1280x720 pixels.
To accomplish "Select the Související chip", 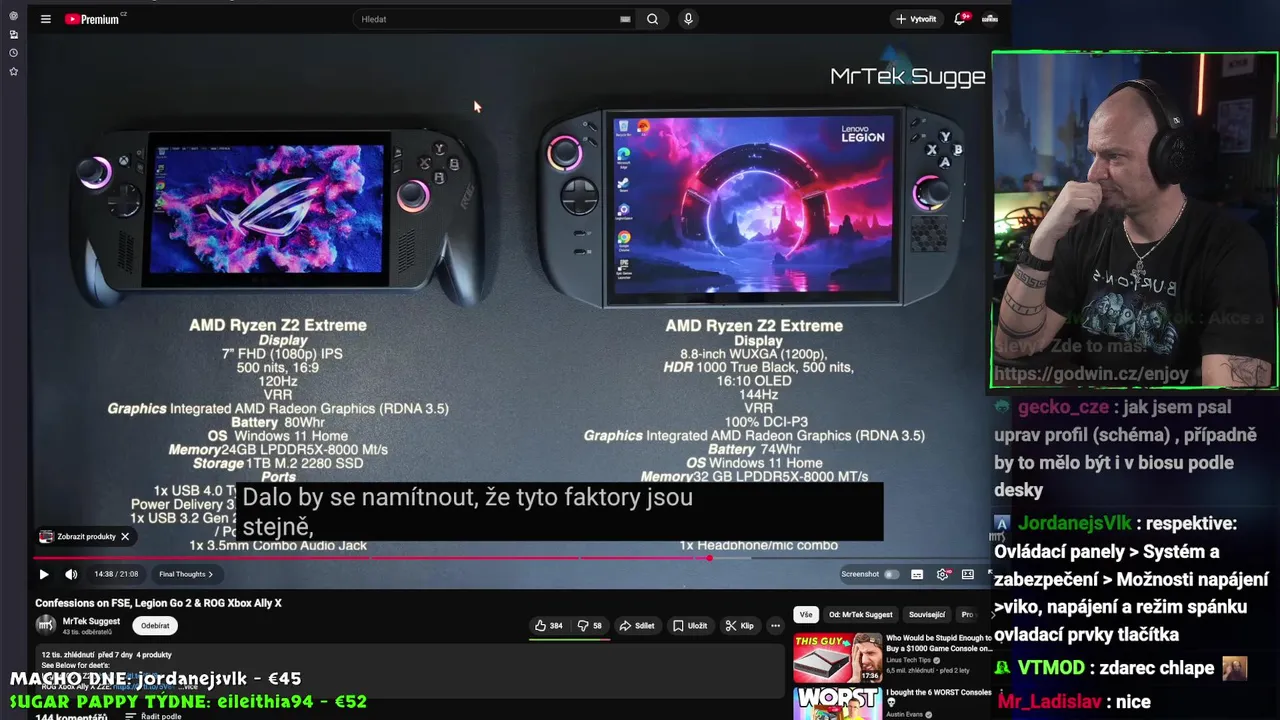I will point(926,614).
